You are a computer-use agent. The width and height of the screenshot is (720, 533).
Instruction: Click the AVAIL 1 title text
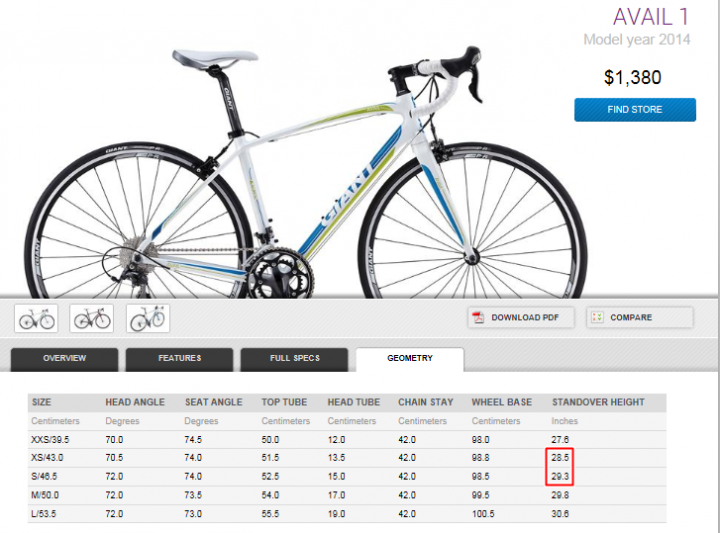click(x=651, y=18)
